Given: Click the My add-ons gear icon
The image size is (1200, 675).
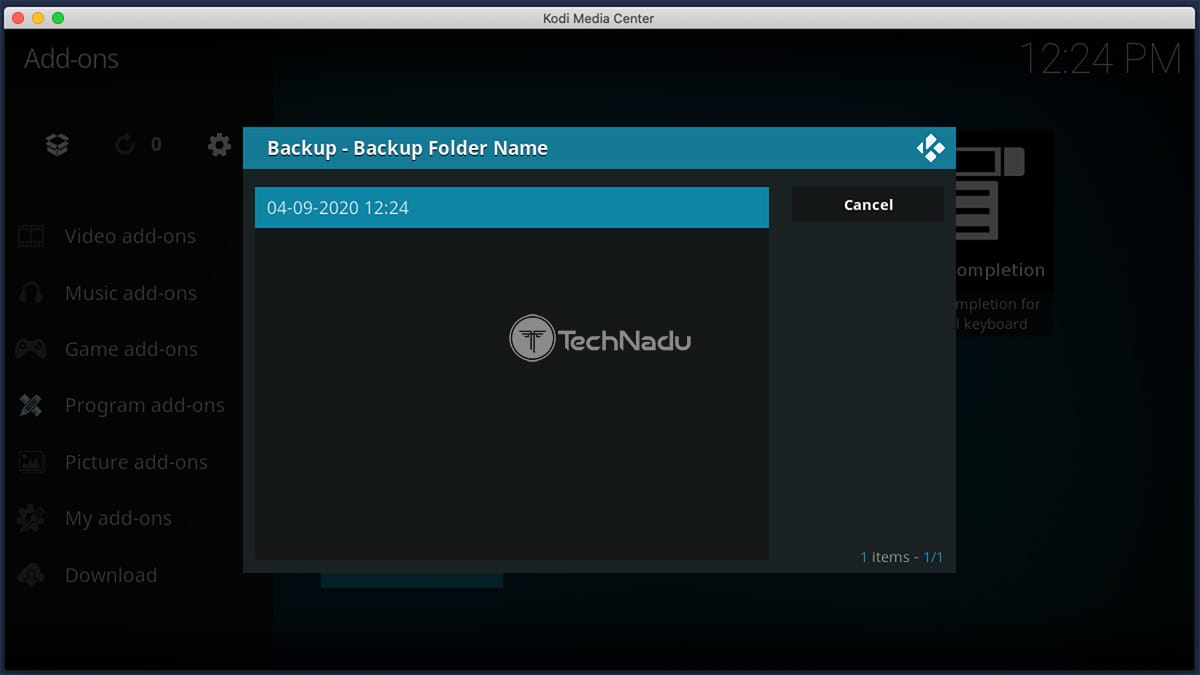Looking at the screenshot, I should click(31, 519).
